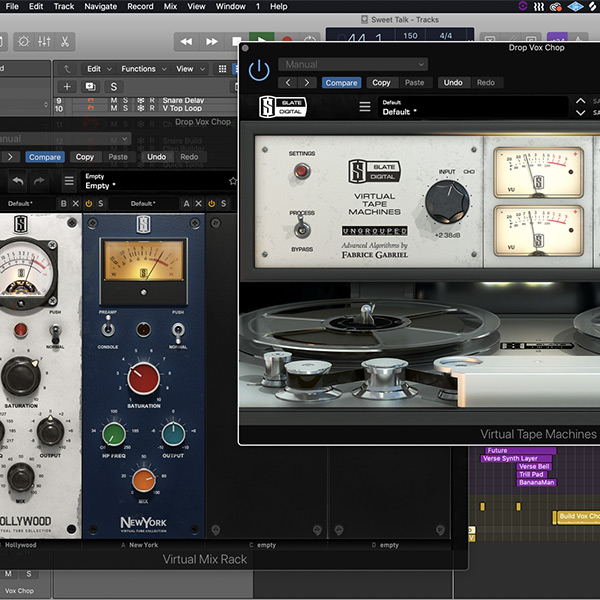
Task: Click Virtual Mix Rack undo arrow icon
Action: (18, 182)
